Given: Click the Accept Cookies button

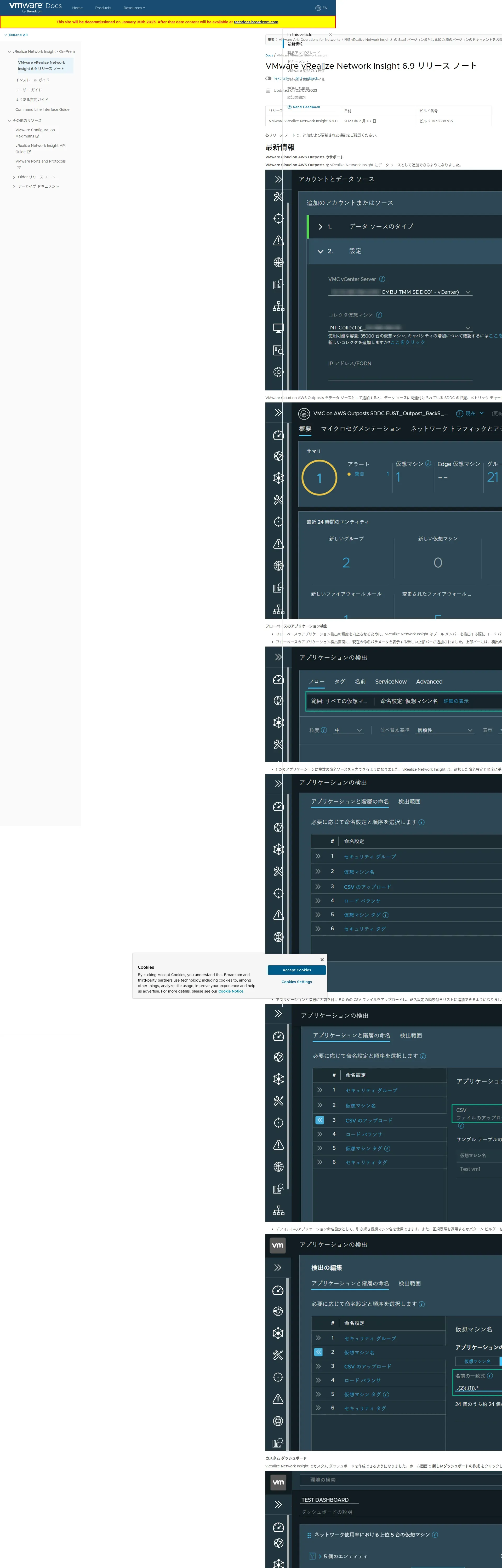Looking at the screenshot, I should (297, 970).
